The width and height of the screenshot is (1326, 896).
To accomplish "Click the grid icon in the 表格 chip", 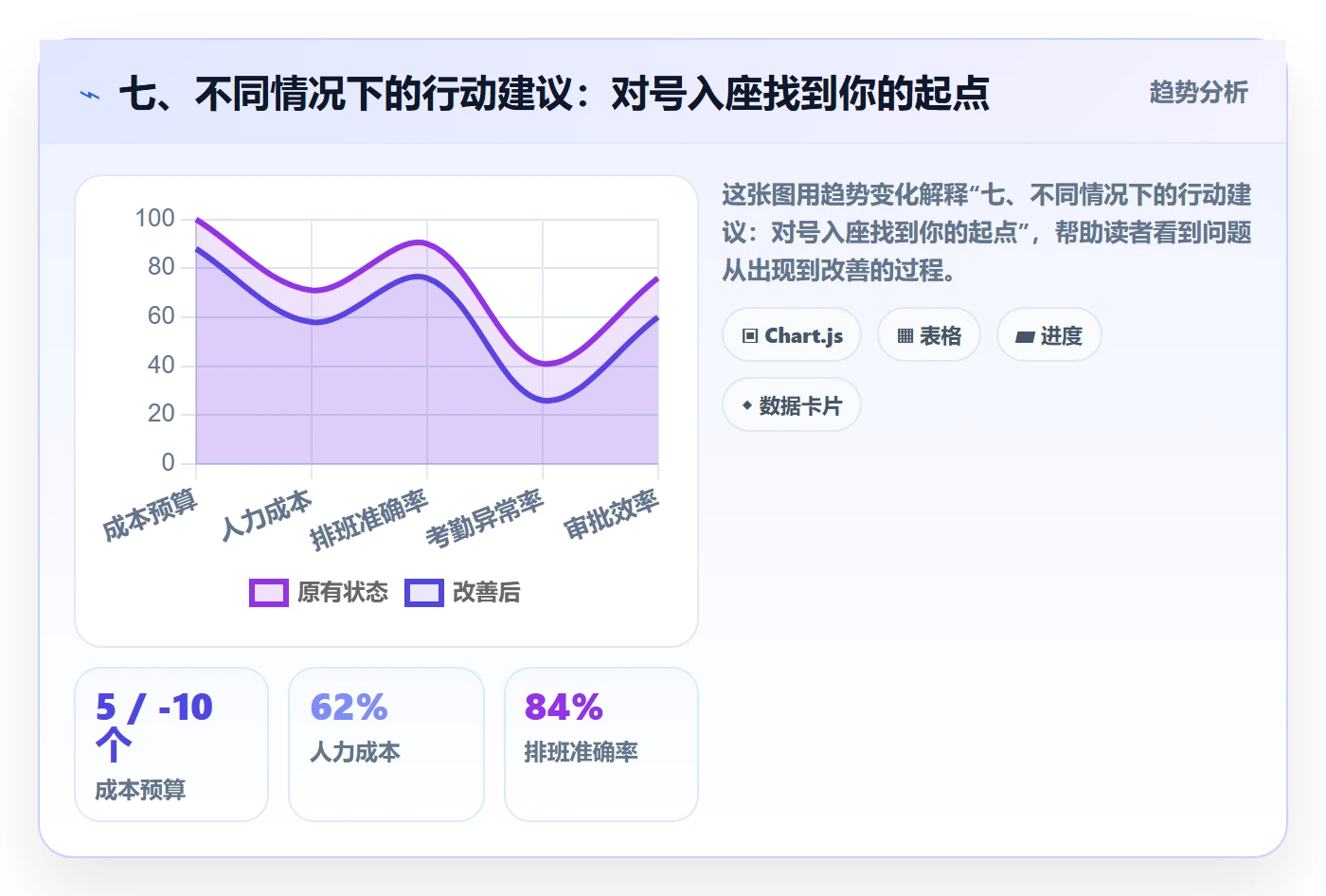I will [905, 336].
